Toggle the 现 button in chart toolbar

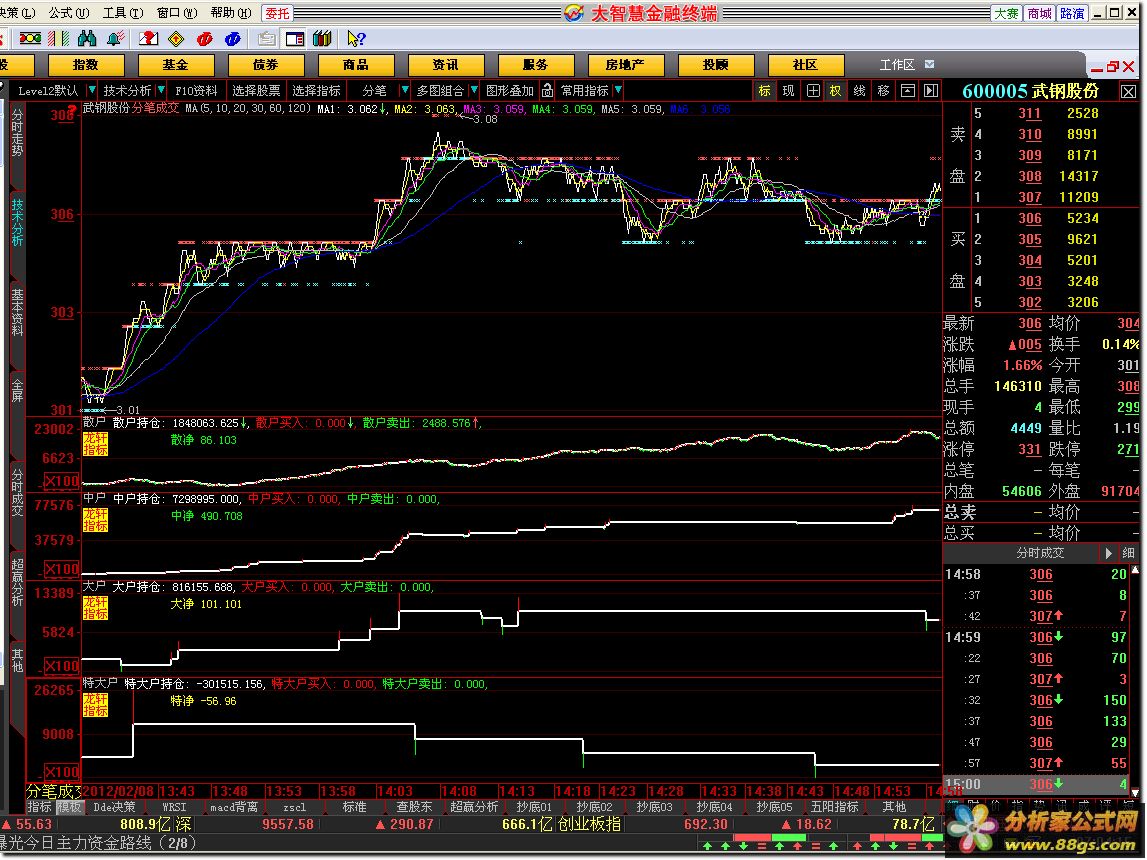788,91
